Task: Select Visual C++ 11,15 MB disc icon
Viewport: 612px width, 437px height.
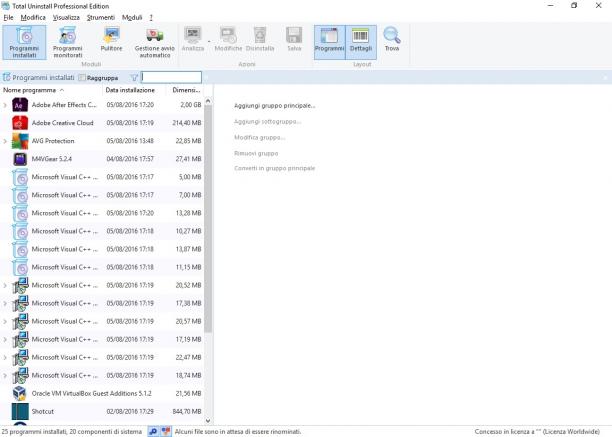Action: pyautogui.click(x=20, y=267)
